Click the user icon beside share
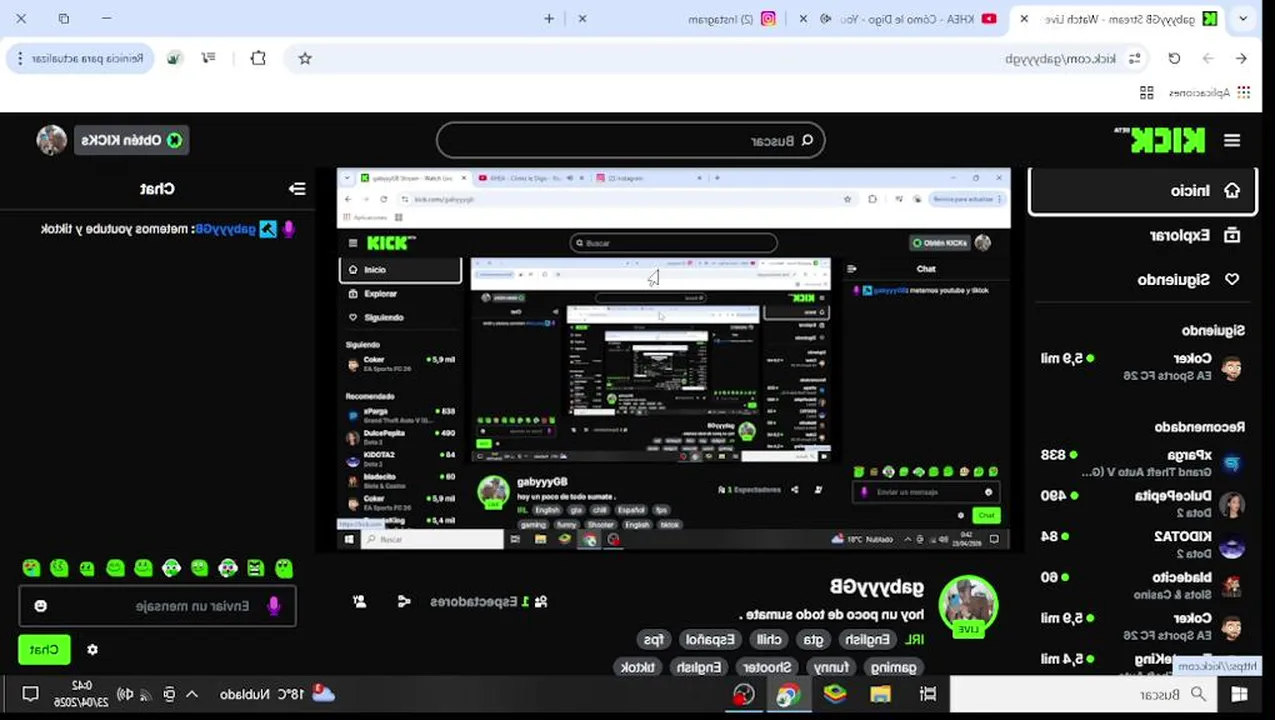The width and height of the screenshot is (1275, 720). coord(360,601)
